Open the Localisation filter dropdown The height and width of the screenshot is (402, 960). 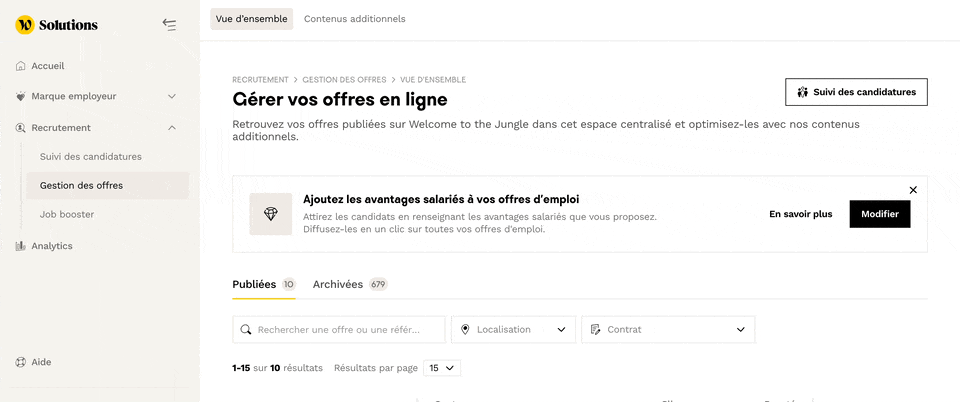[513, 330]
